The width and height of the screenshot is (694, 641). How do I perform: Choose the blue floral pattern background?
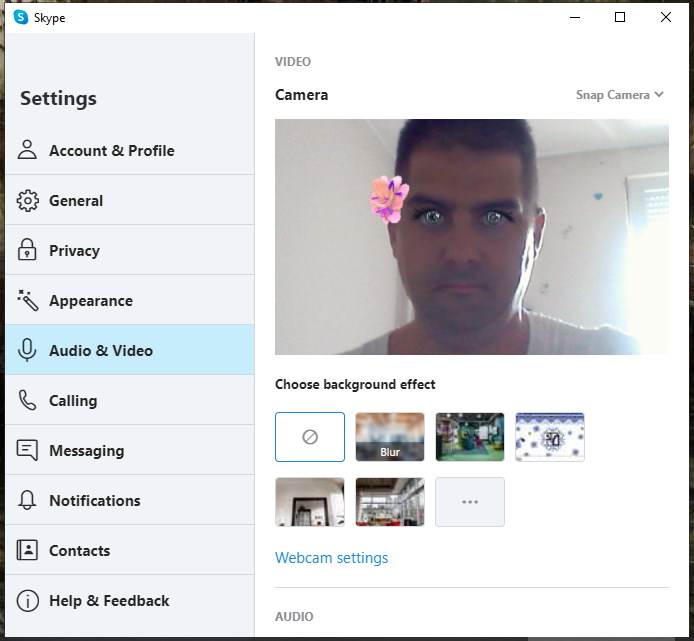tap(550, 437)
